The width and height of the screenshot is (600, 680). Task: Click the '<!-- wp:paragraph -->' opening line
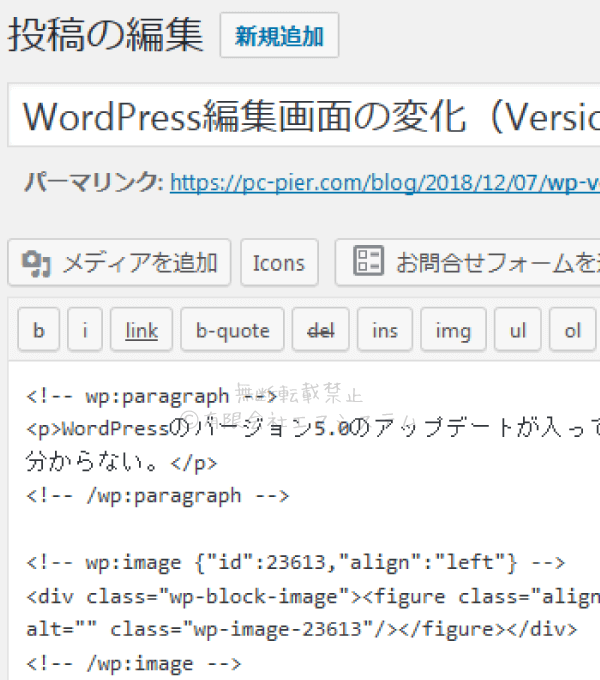152,396
